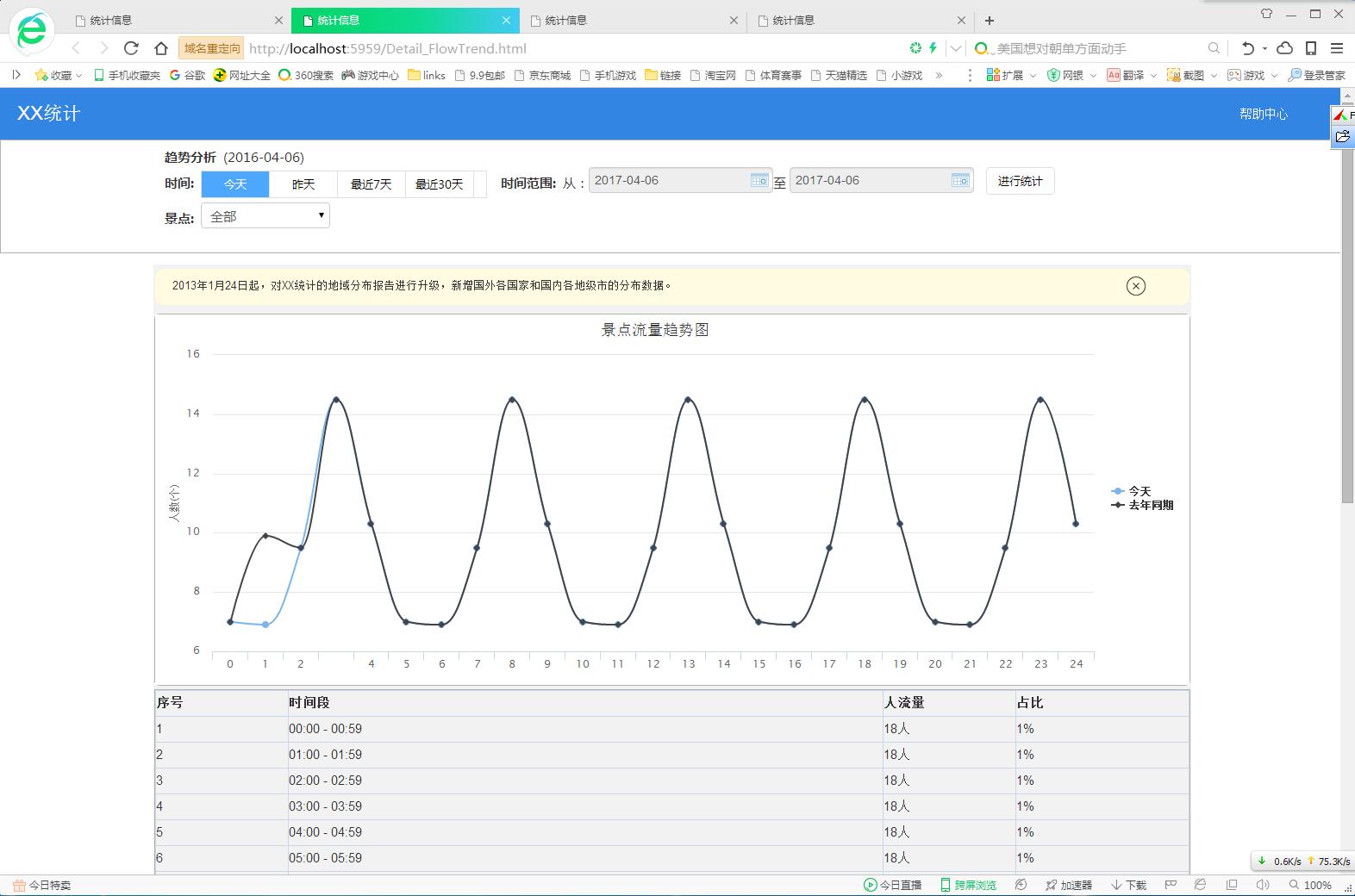
Task: Expand the address bar history dropdown arrow
Action: coord(956,48)
